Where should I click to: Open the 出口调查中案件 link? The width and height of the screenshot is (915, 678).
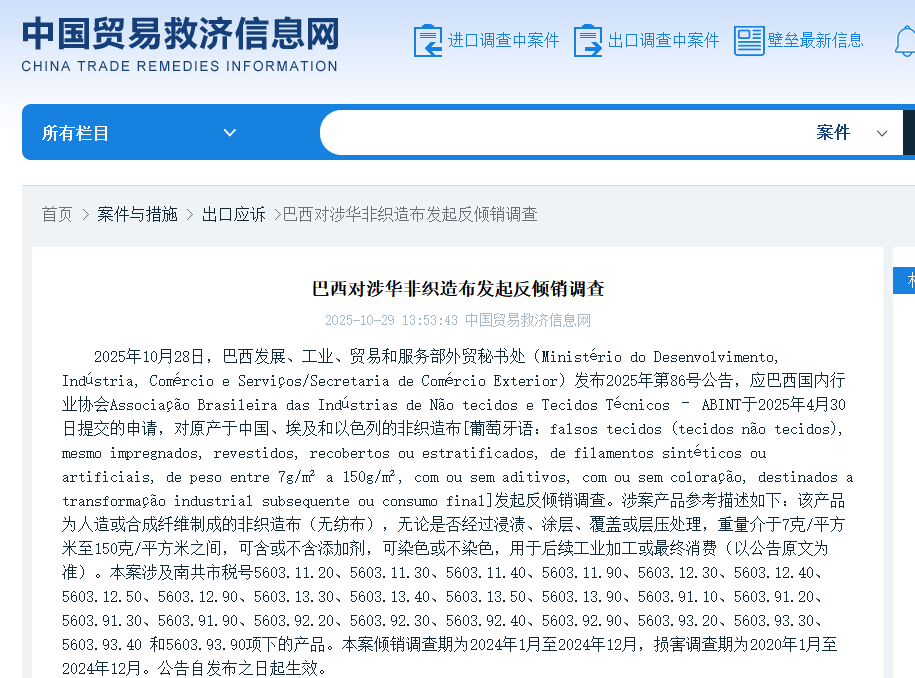coord(663,41)
